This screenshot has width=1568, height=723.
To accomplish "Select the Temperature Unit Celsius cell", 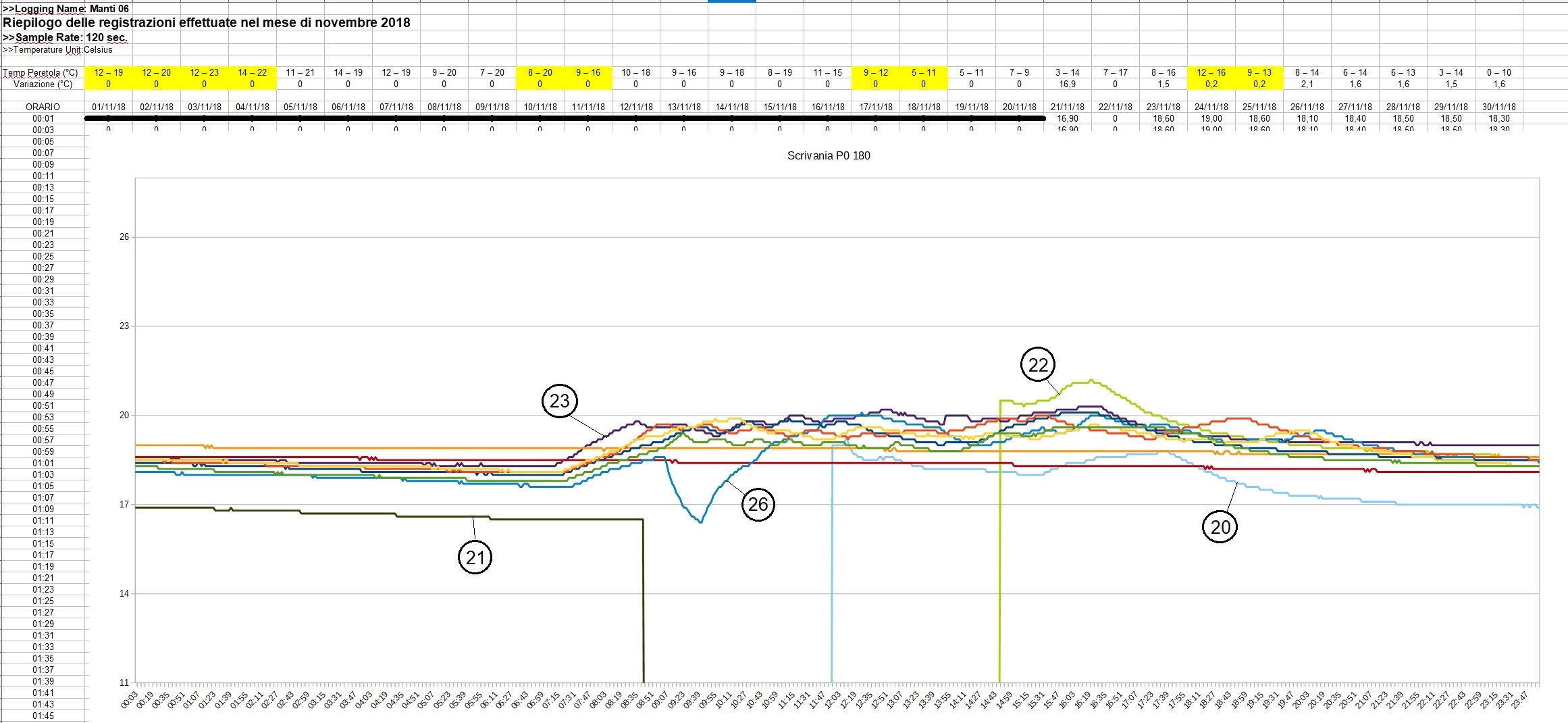I will point(58,49).
